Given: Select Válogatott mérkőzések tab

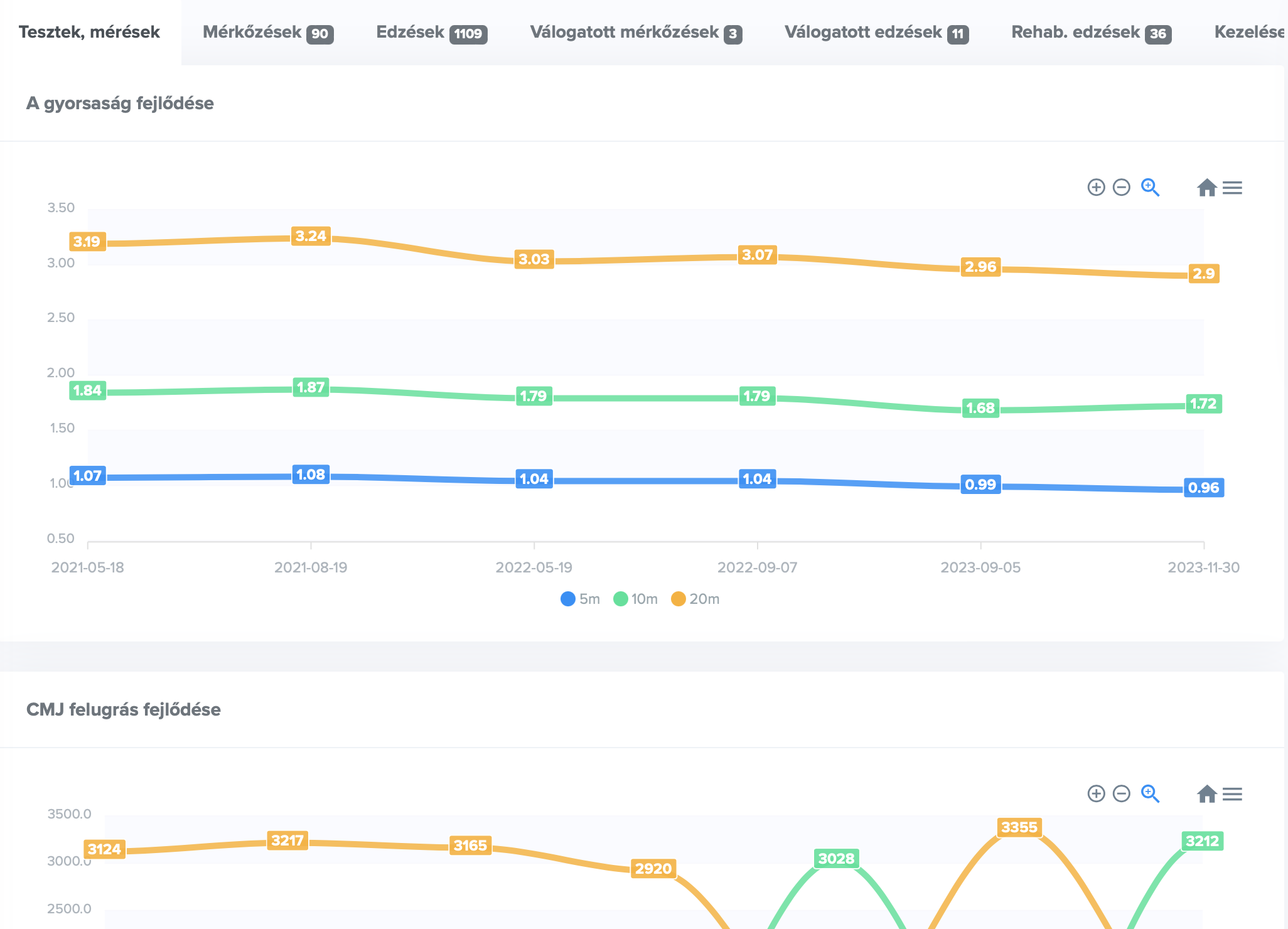Looking at the screenshot, I should click(635, 33).
